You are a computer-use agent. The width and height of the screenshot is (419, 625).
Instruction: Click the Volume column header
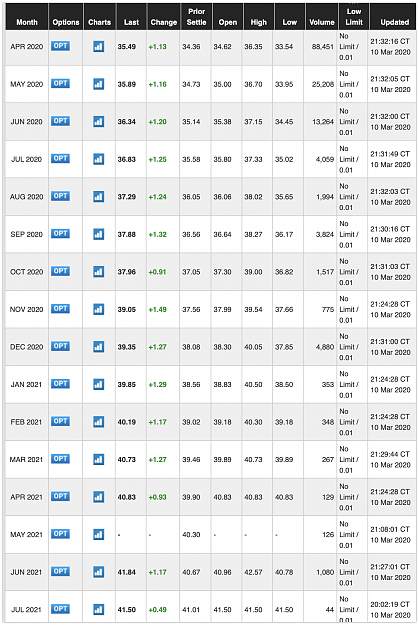(x=321, y=22)
